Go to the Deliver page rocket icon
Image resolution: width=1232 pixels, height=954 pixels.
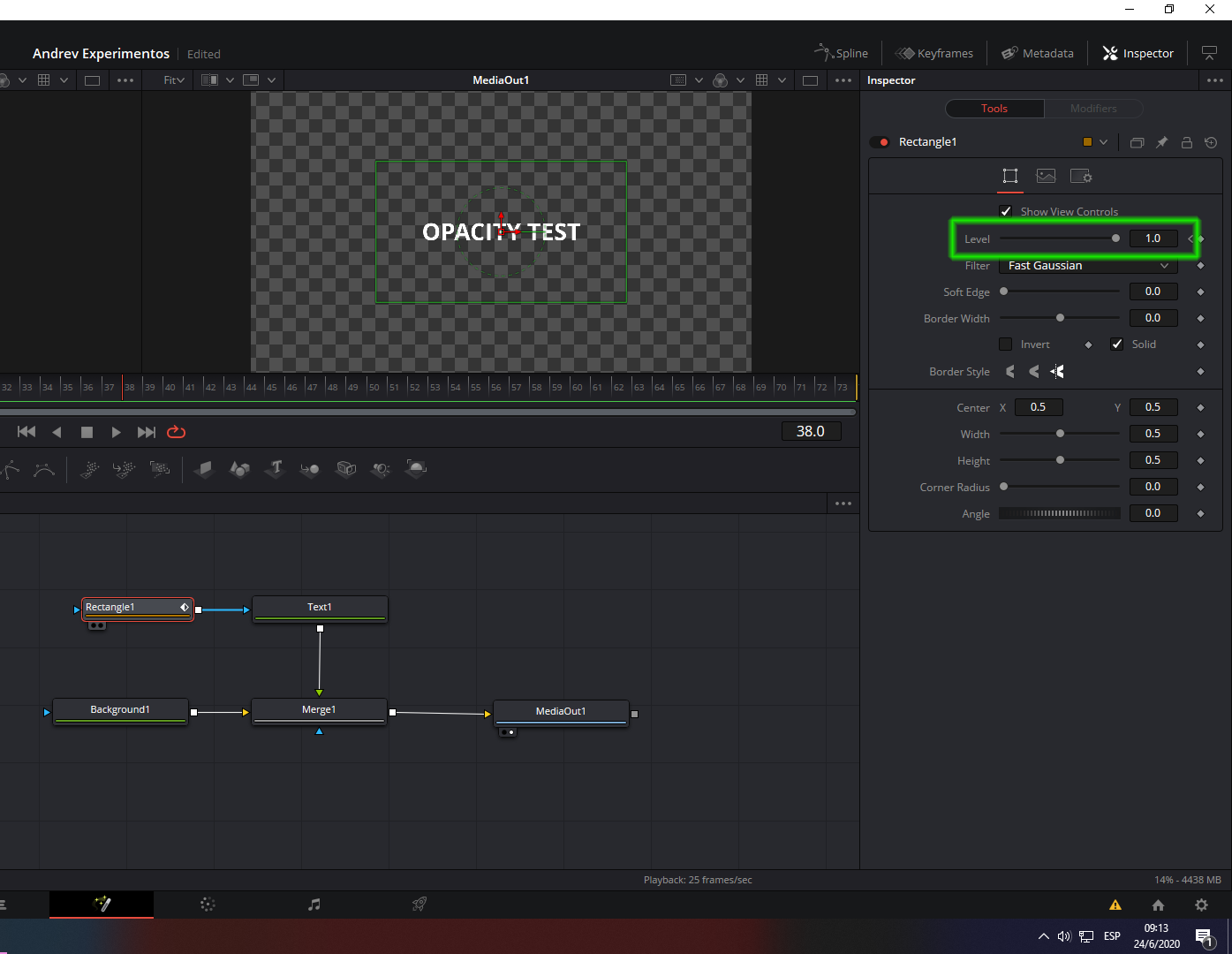coord(419,905)
